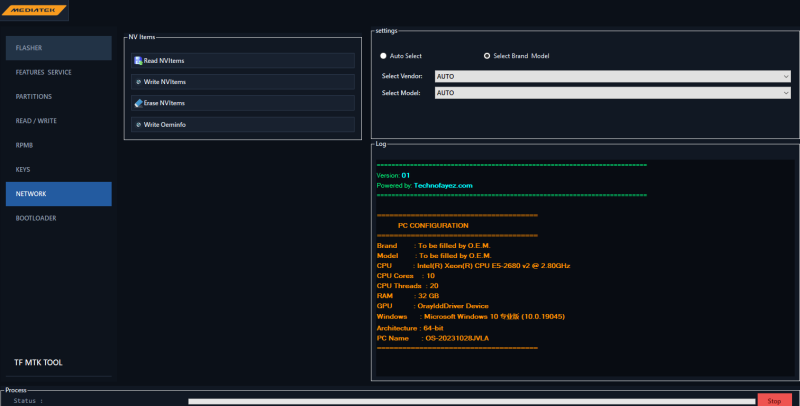
Task: Stop the current process
Action: (x=774, y=400)
